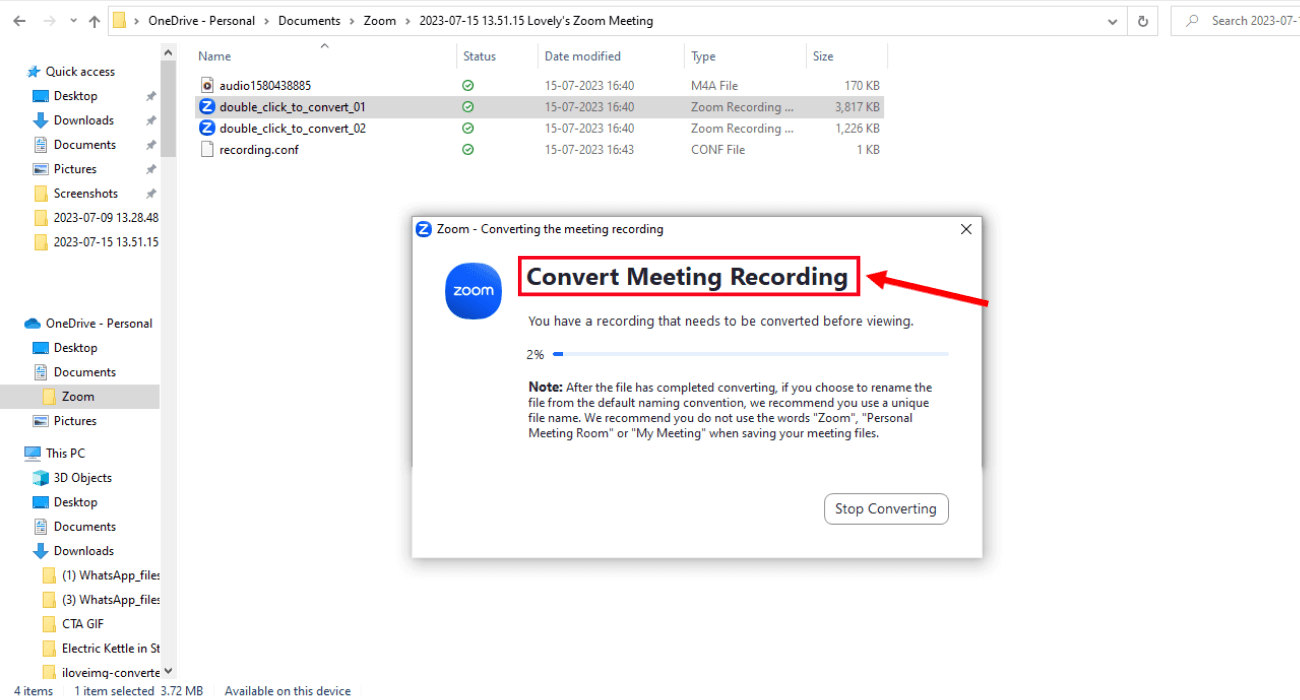Click Zoom in the address bar path
Viewport: 1300px width, 700px height.
(x=379, y=21)
